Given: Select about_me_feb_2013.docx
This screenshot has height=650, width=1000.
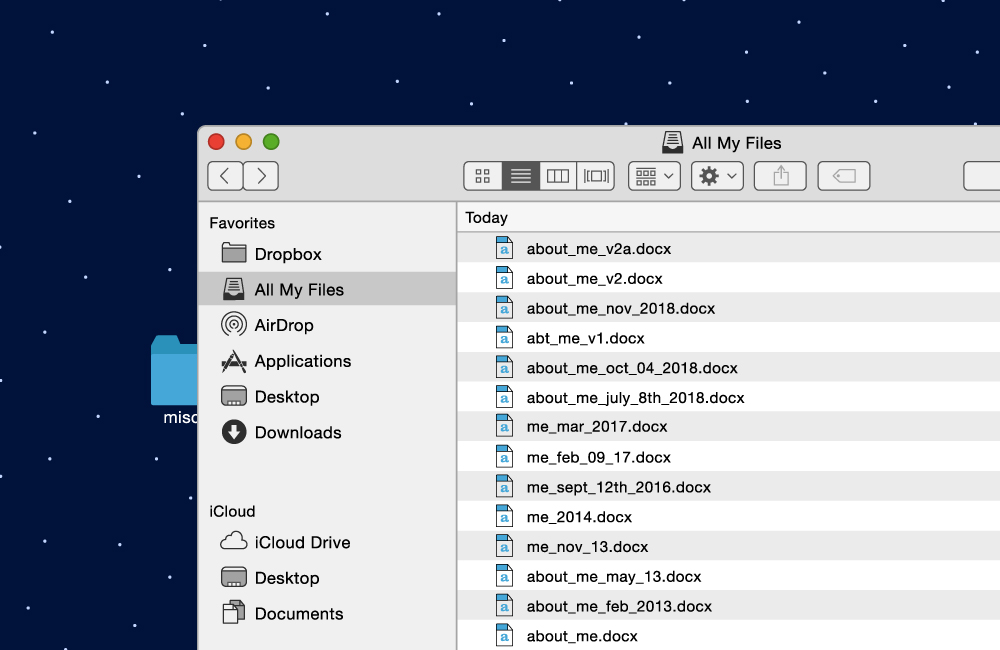Looking at the screenshot, I should coord(728,606).
